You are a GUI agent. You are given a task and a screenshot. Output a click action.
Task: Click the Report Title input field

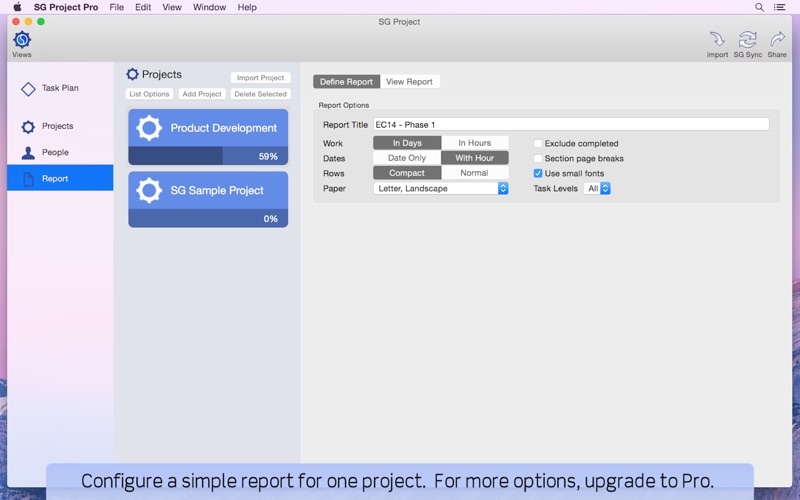tap(571, 124)
